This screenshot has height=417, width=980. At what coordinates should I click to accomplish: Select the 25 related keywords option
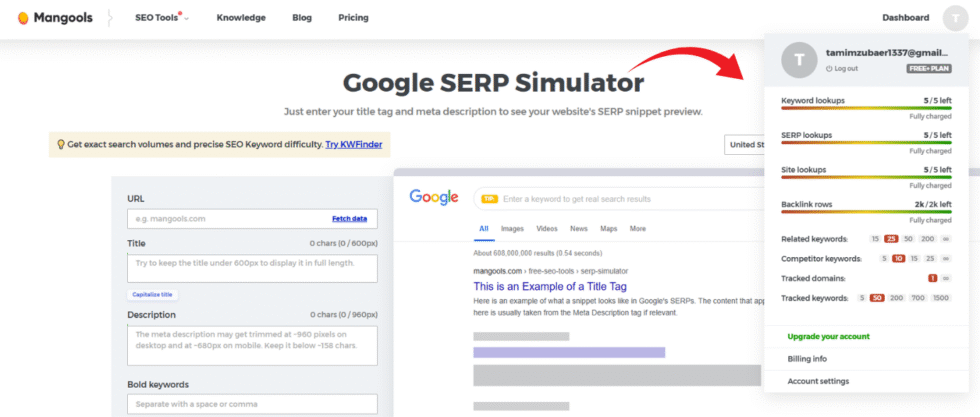891,239
